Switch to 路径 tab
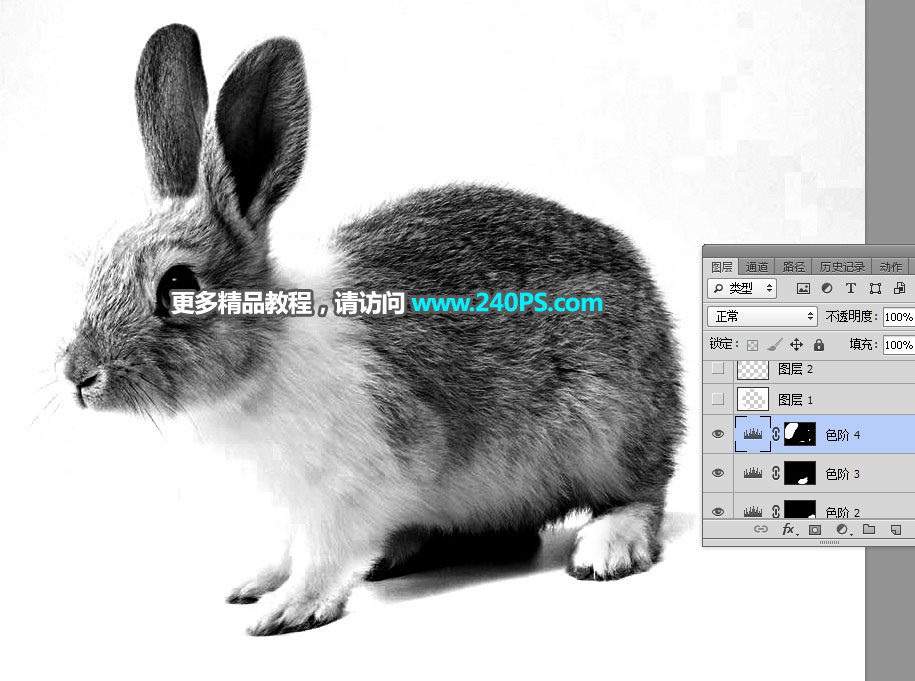Image resolution: width=915 pixels, height=681 pixels. point(794,267)
